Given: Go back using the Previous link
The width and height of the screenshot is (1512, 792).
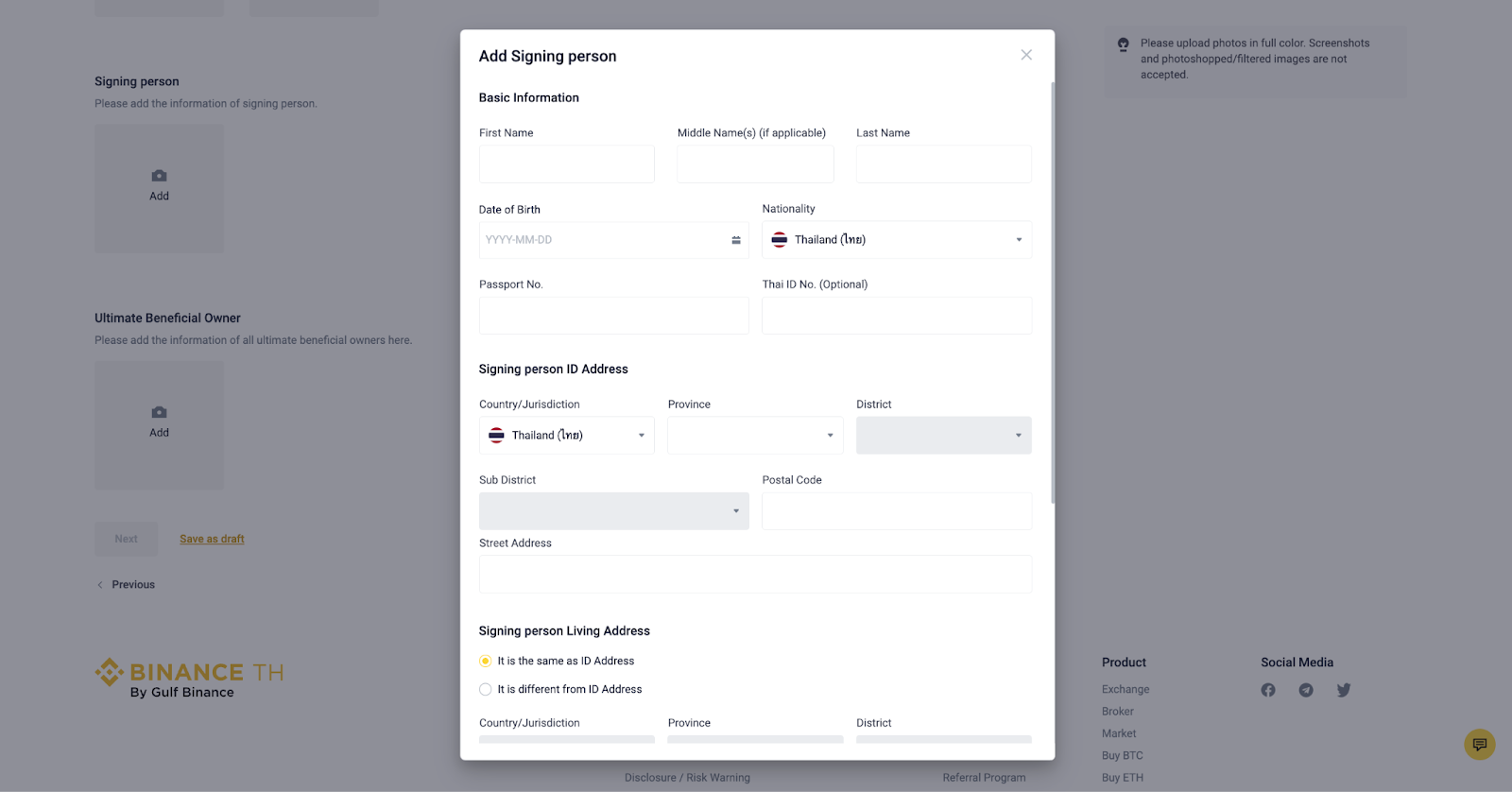Looking at the screenshot, I should coord(132,585).
